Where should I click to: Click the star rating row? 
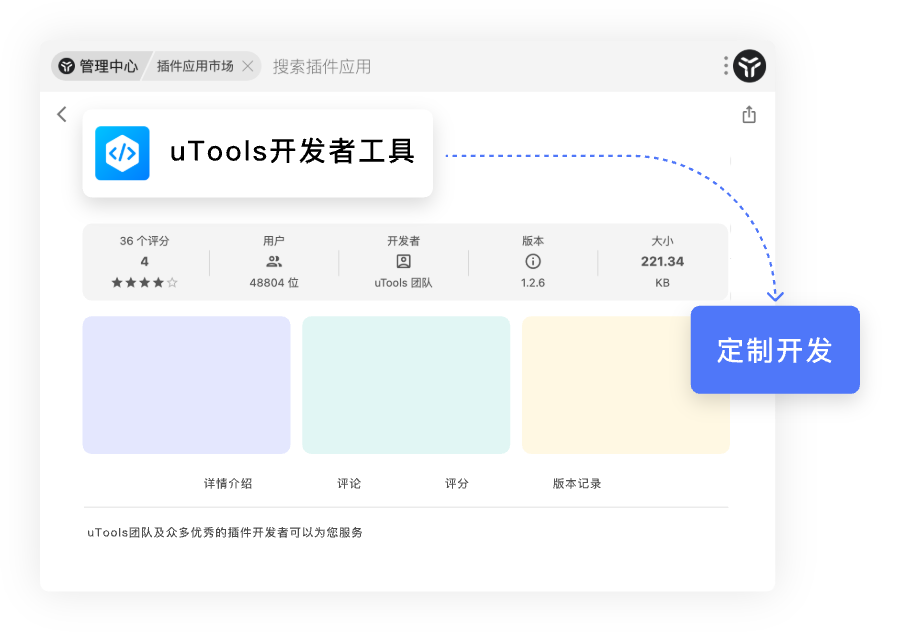pos(145,282)
